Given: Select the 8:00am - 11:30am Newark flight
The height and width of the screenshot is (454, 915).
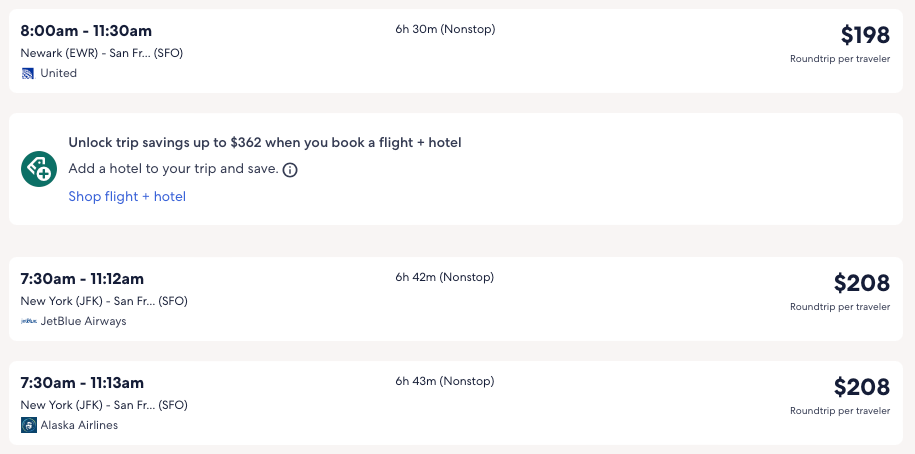Looking at the screenshot, I should click(x=86, y=31).
